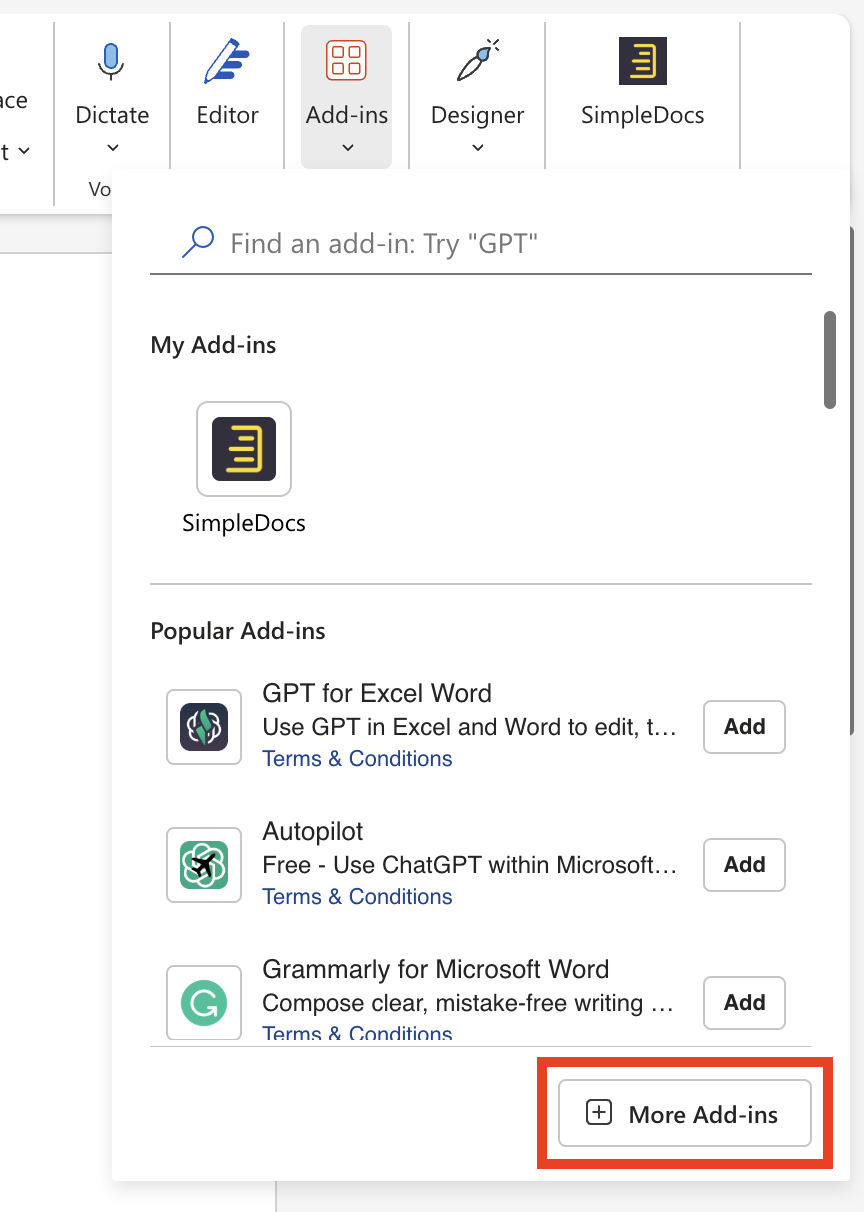864x1212 pixels.
Task: Expand the Designer dropdown chevron
Action: (x=477, y=147)
